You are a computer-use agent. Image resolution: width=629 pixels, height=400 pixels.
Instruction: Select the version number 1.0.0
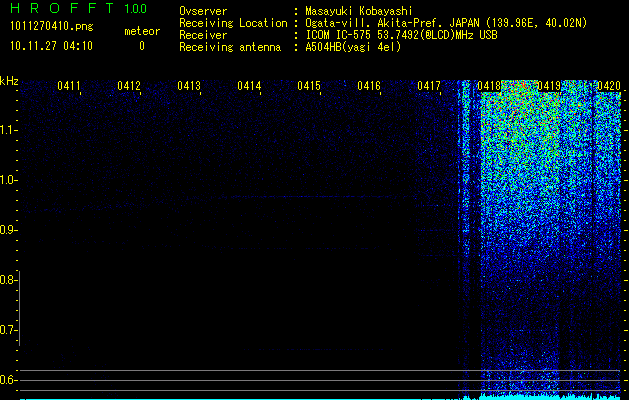click(x=135, y=8)
